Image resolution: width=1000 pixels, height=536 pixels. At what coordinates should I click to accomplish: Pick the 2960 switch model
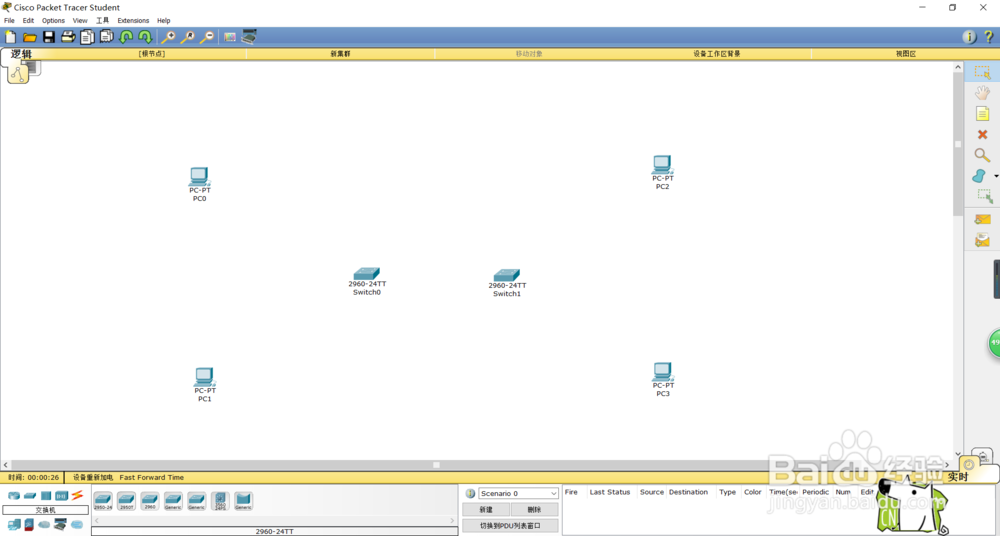[150, 501]
